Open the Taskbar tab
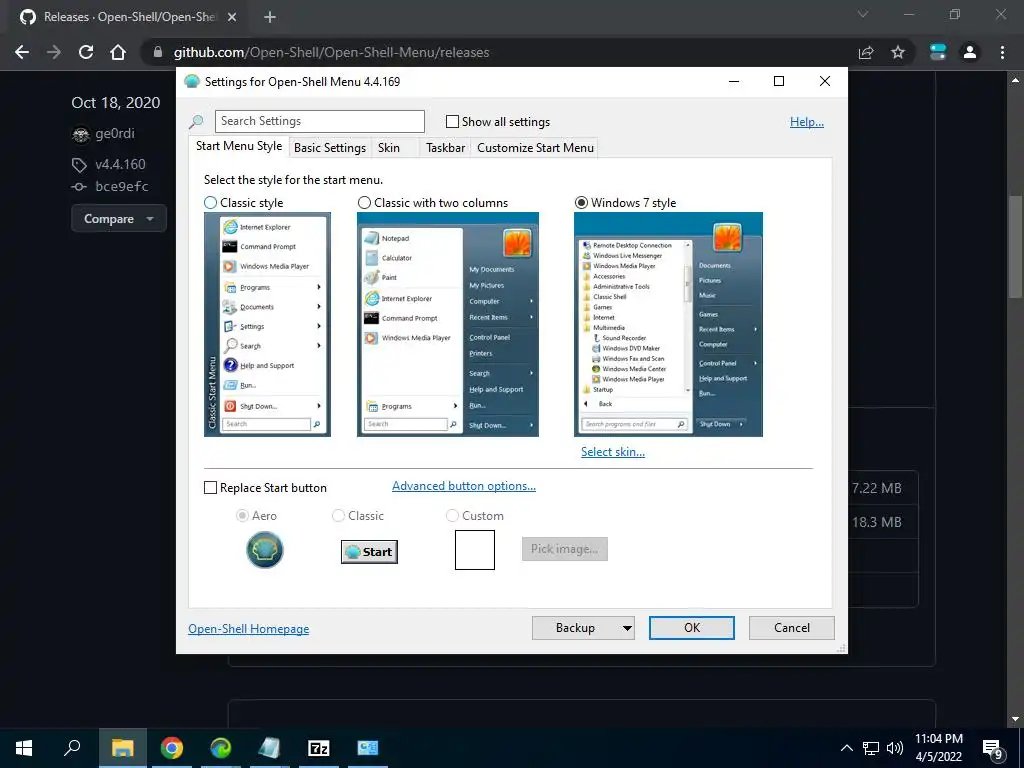Viewport: 1024px width, 768px height. [445, 148]
